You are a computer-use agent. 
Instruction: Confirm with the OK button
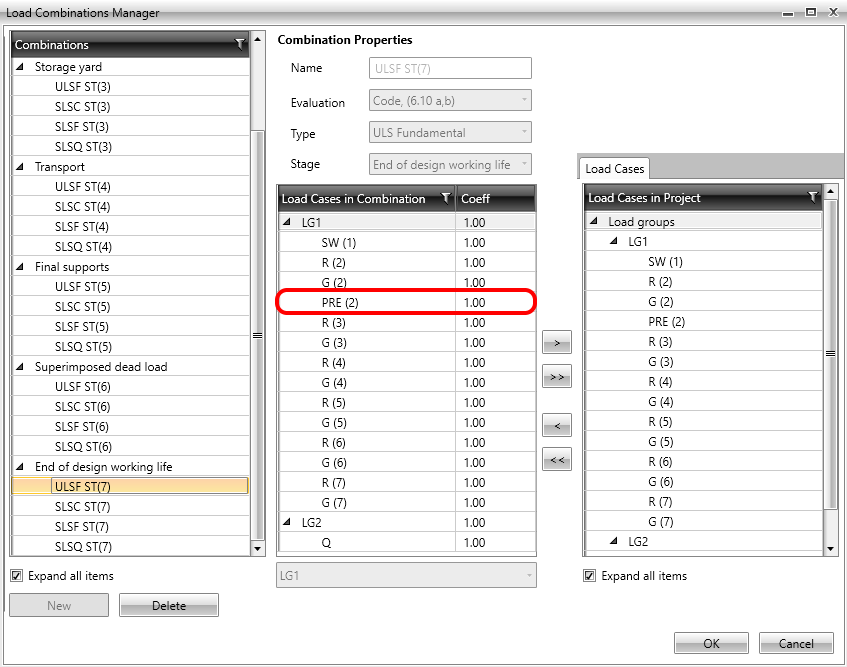click(711, 643)
